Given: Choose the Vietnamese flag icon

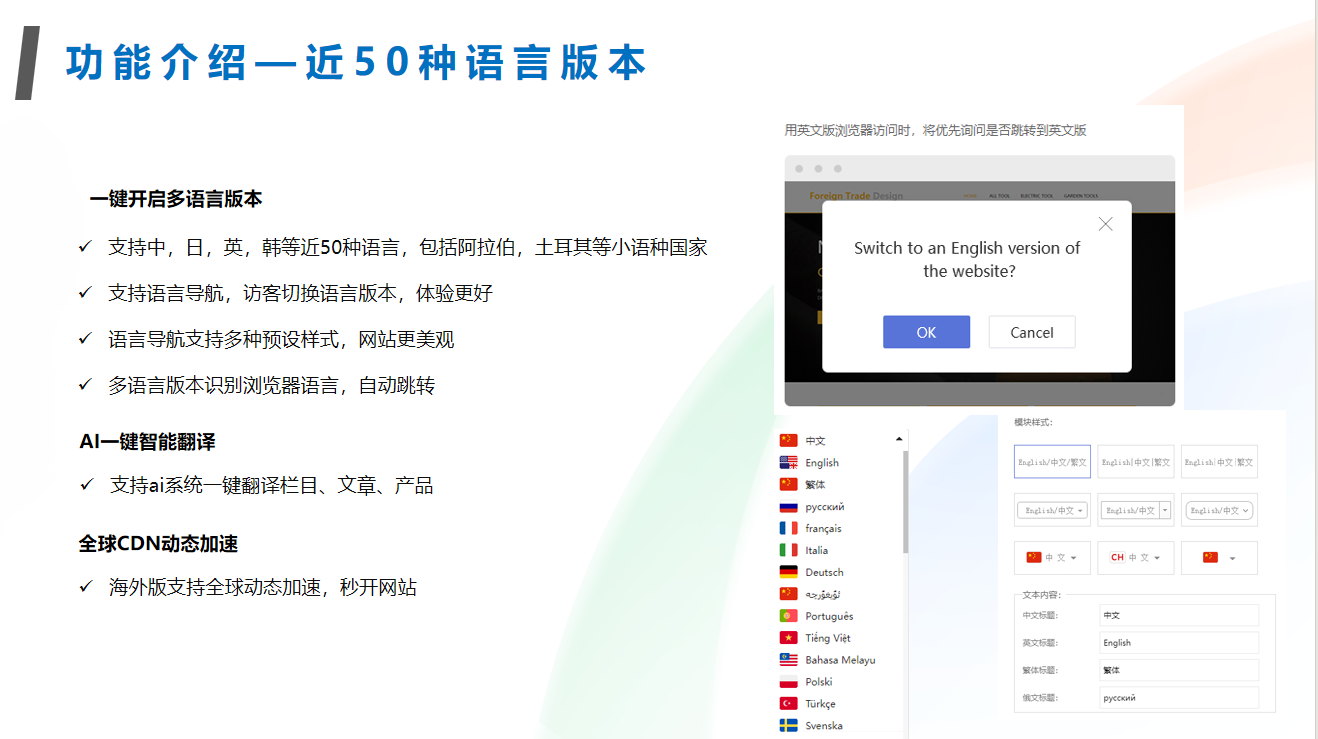Looking at the screenshot, I should tap(788, 638).
